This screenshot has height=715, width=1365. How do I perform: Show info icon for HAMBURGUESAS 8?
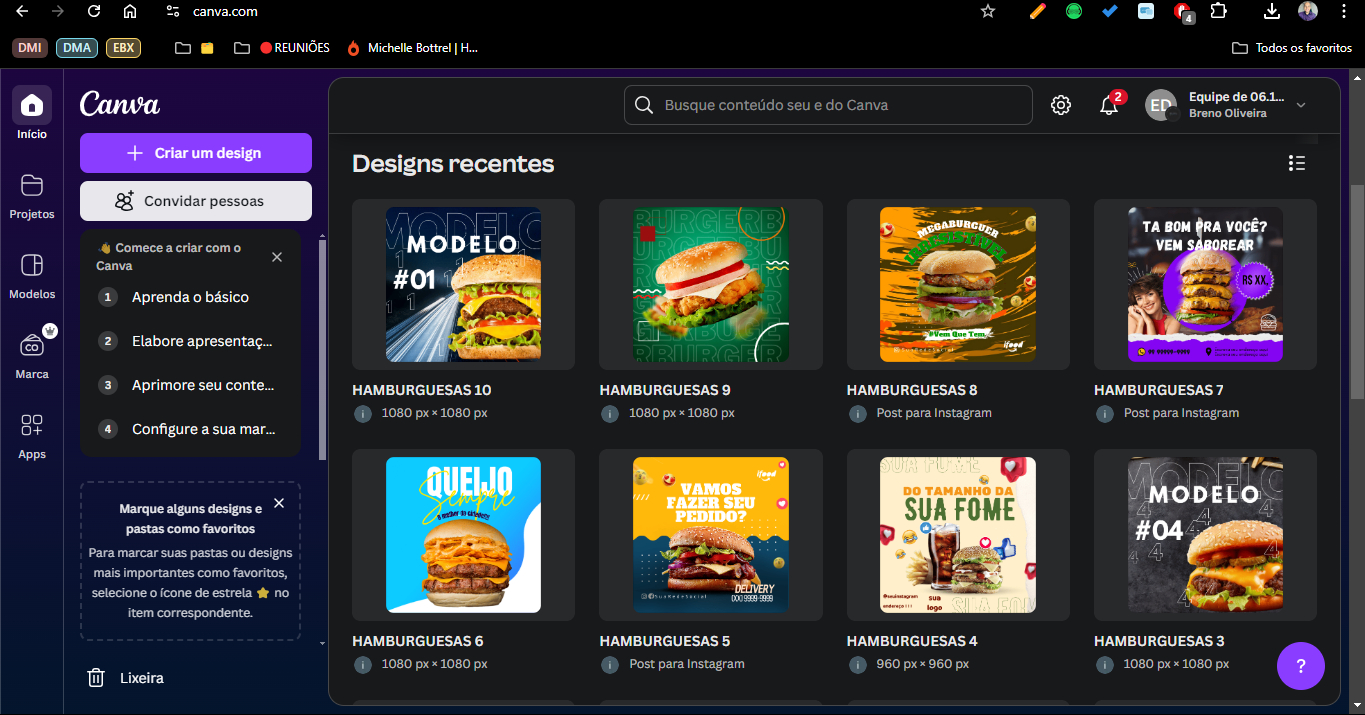[857, 413]
